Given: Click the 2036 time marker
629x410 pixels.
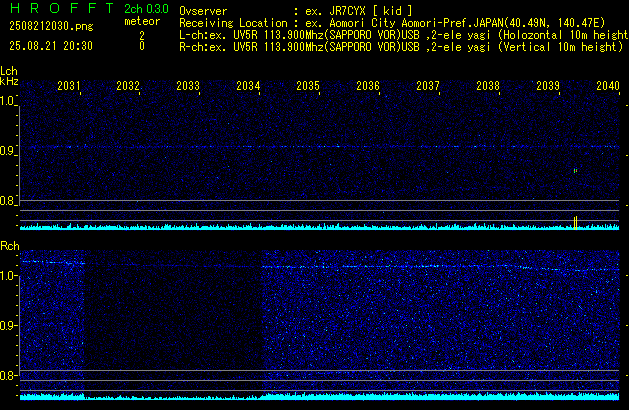Looking at the screenshot, I should 368,86.
